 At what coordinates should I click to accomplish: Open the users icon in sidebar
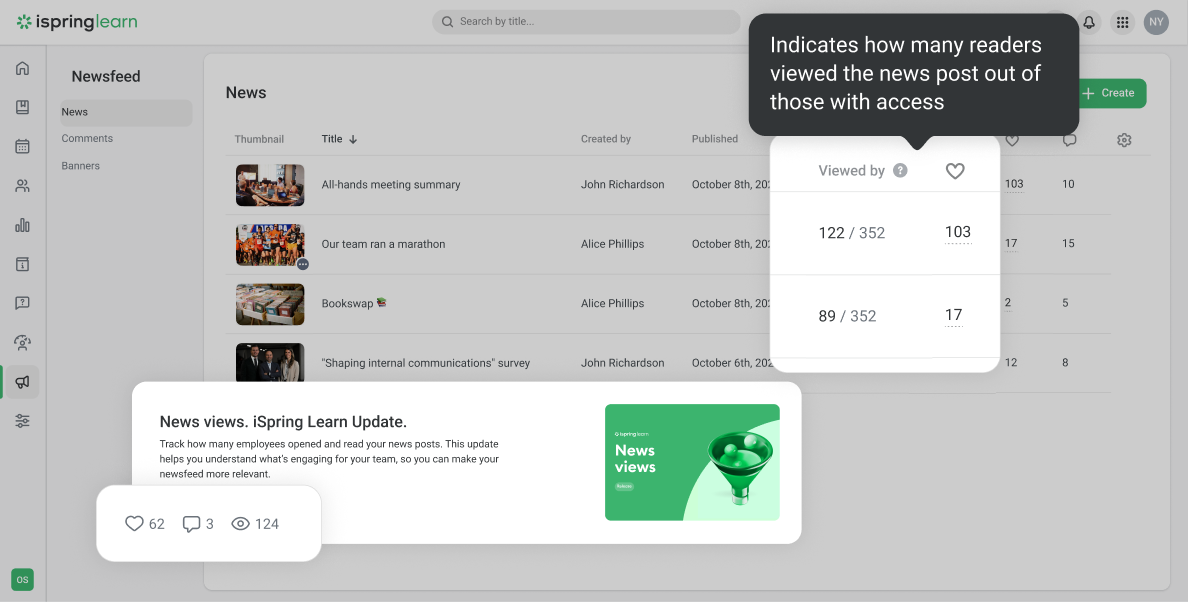(x=22, y=186)
